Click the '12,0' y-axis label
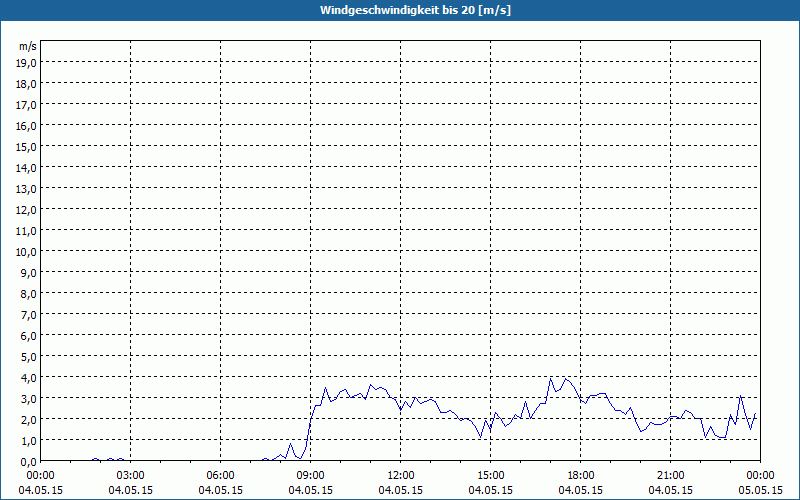 pos(26,210)
